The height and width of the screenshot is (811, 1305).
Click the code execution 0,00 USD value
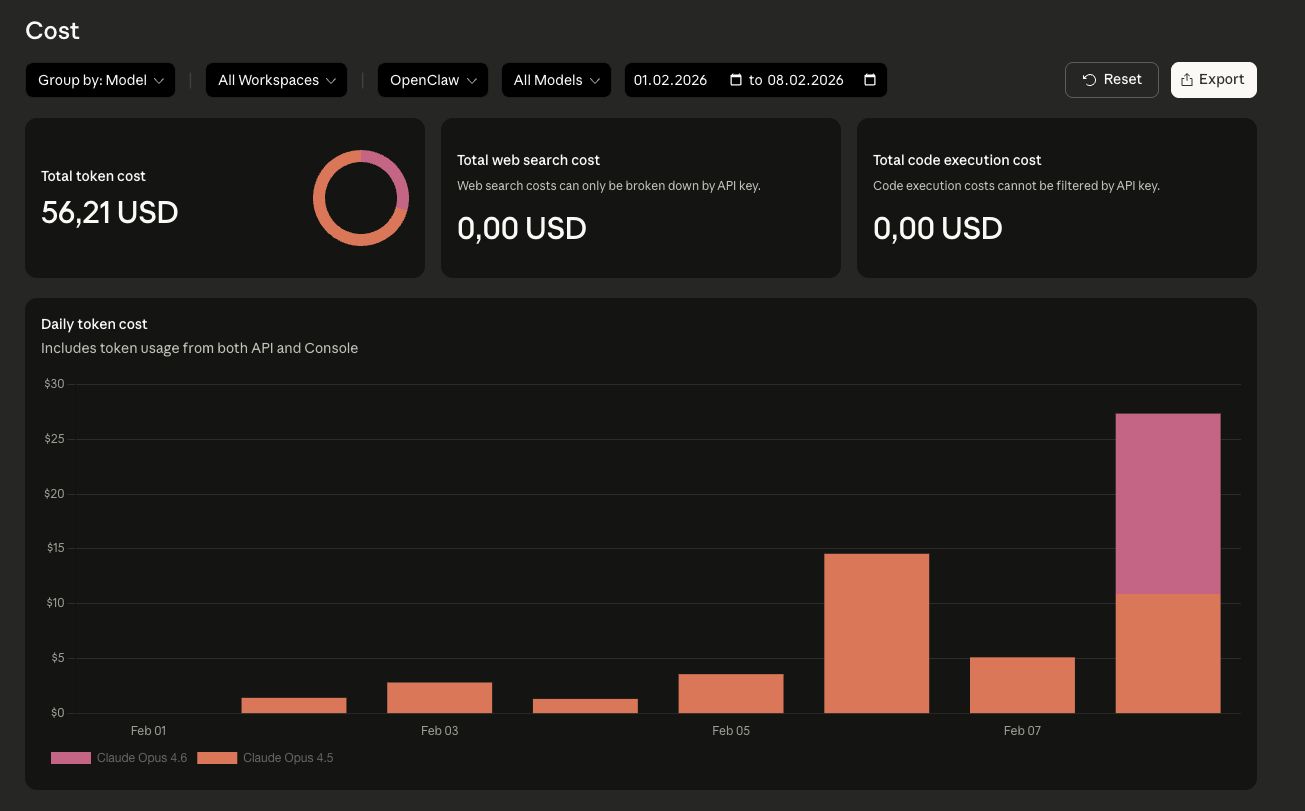coord(938,228)
